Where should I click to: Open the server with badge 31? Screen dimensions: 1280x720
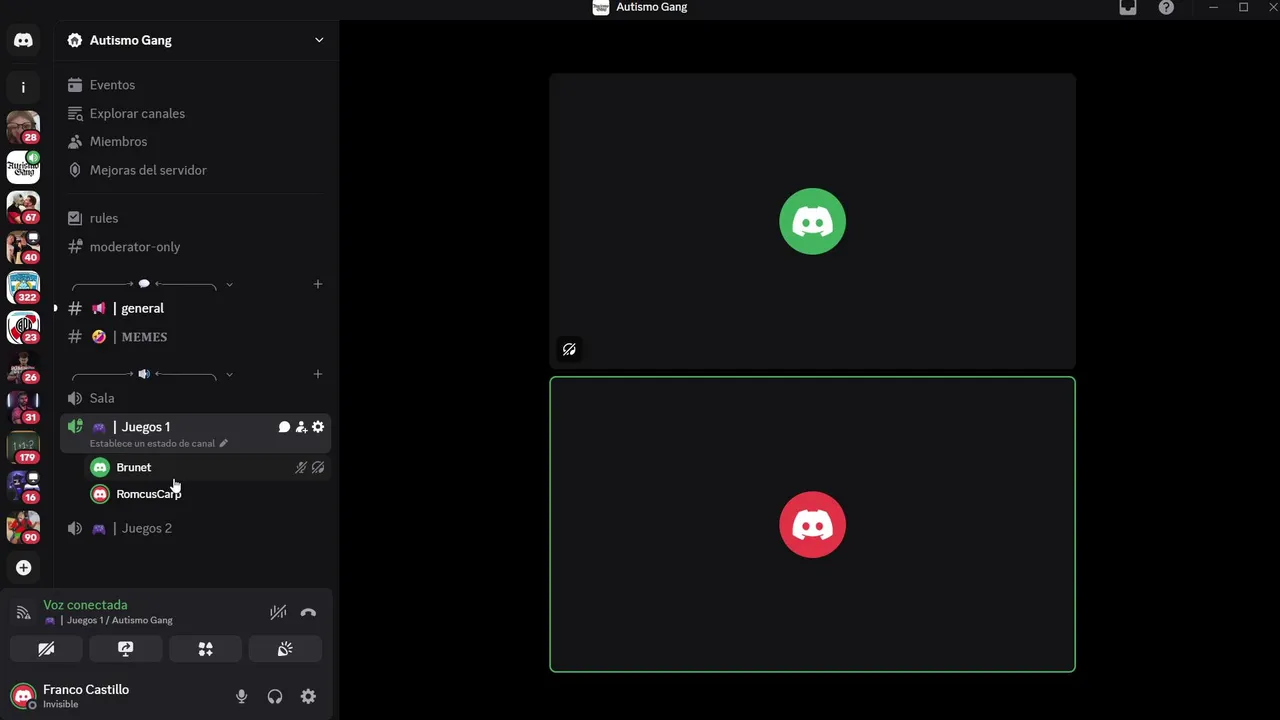coord(23,407)
